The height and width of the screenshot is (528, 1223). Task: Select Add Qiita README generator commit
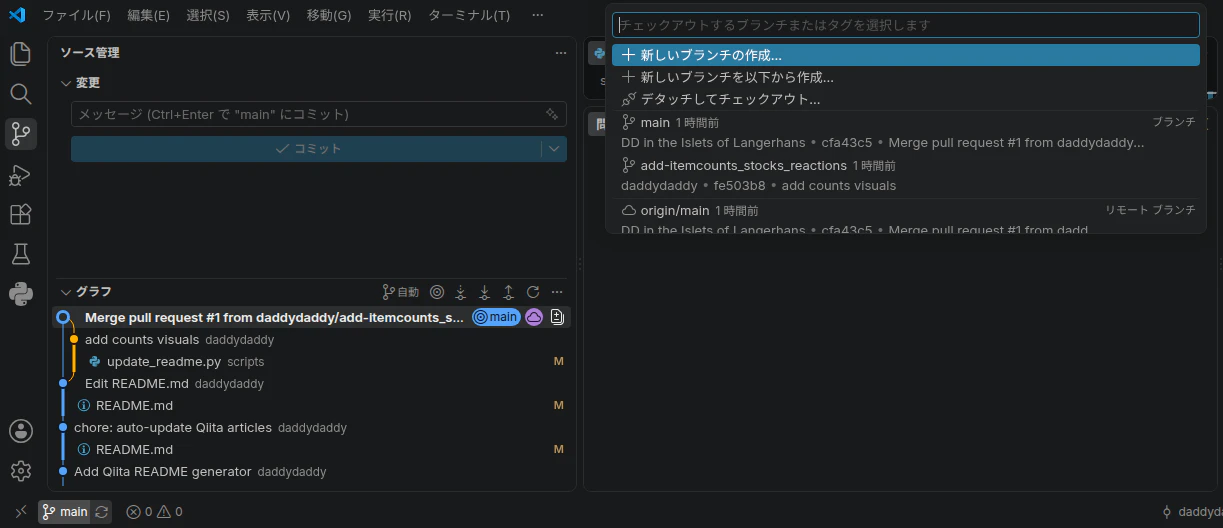point(312,471)
